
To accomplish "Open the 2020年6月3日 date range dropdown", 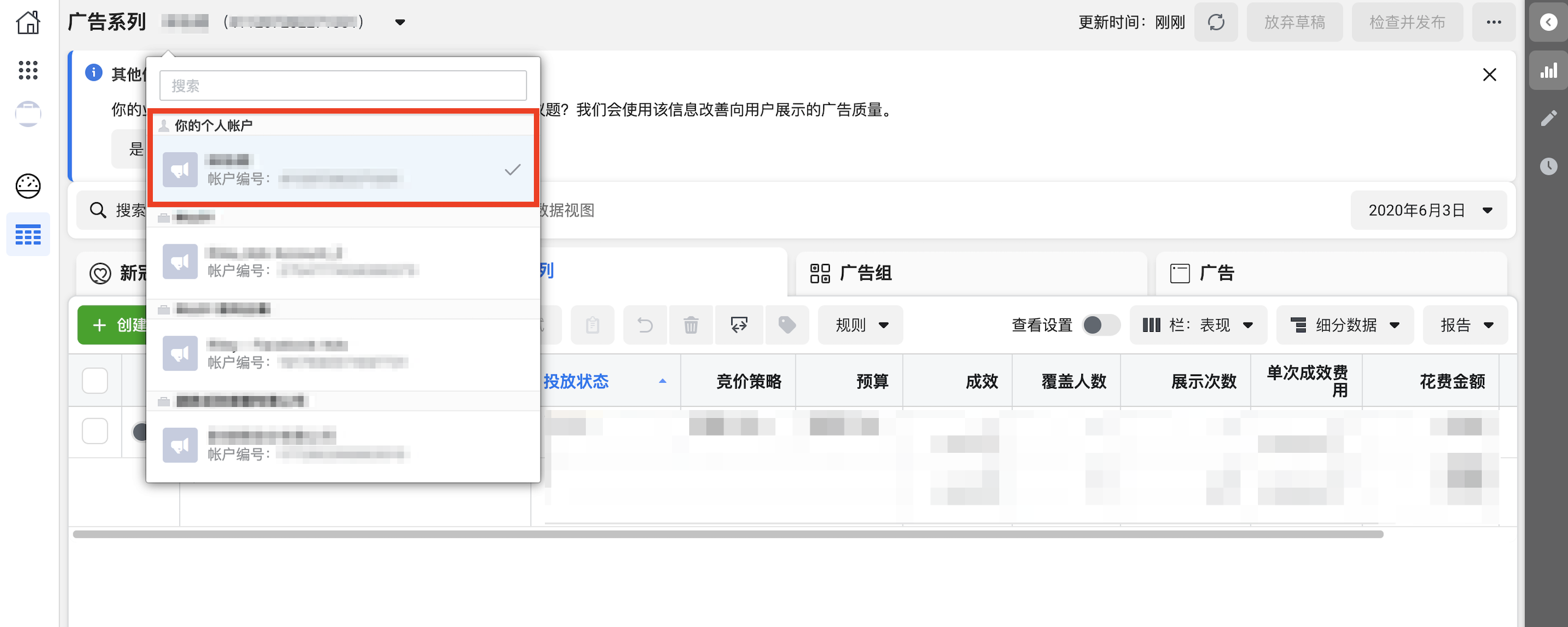I will coord(1429,210).
